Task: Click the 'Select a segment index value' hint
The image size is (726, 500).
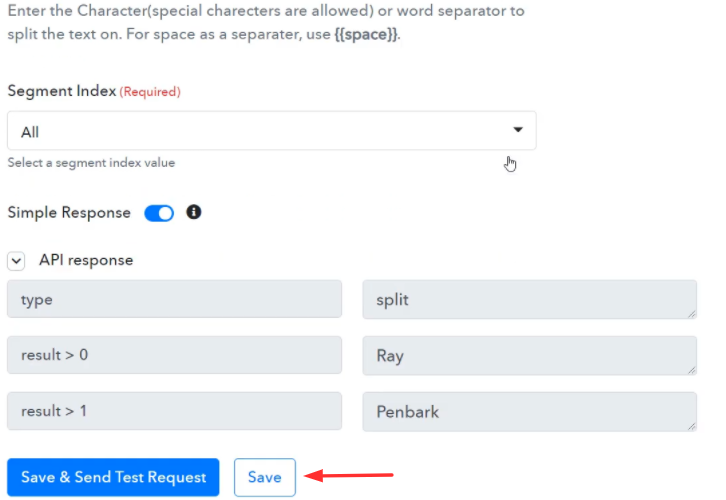Action: click(91, 163)
